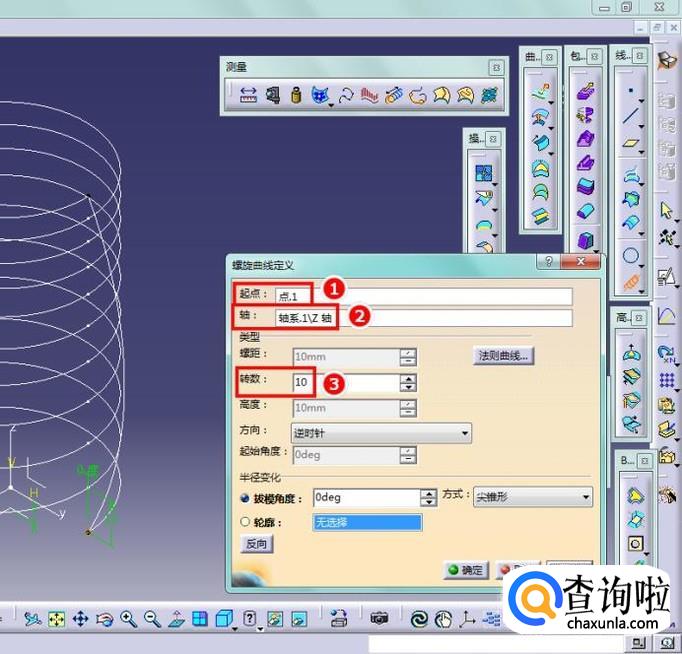The image size is (682, 654).
Task: Click the law curve graph icon
Action: (666, 316)
